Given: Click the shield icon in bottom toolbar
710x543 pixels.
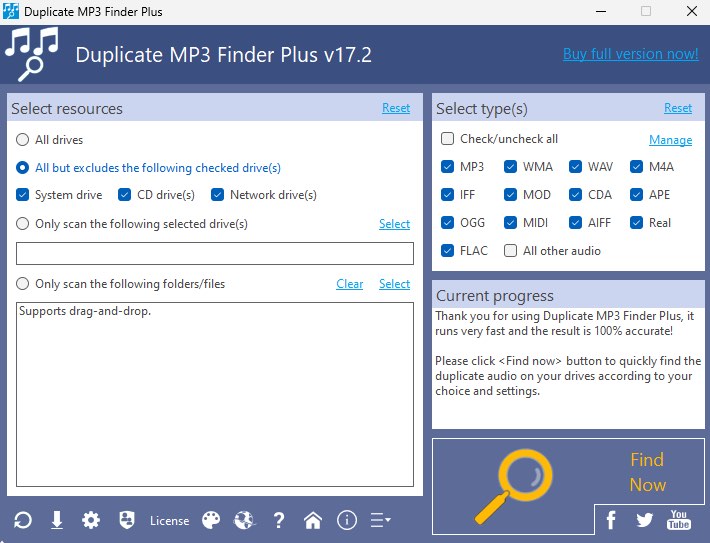Looking at the screenshot, I should coord(127,520).
